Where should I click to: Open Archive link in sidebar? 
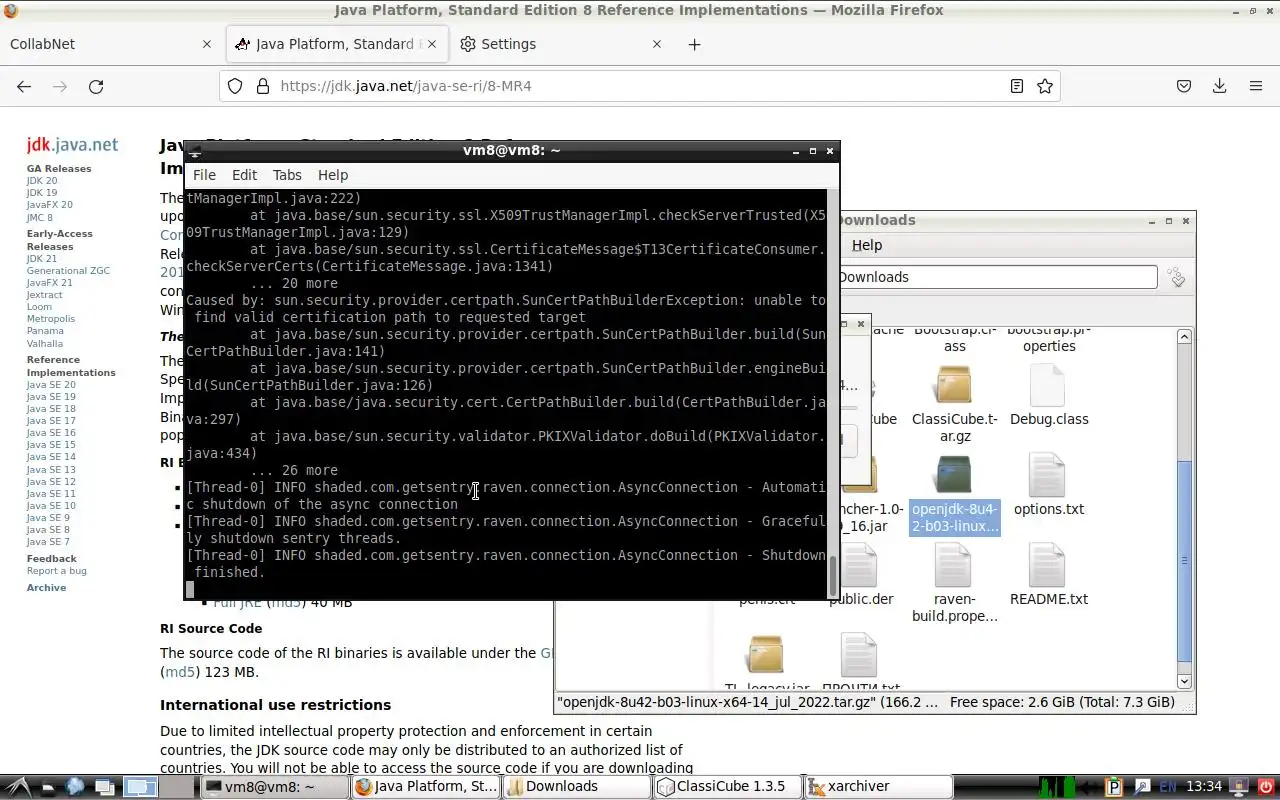tap(46, 588)
